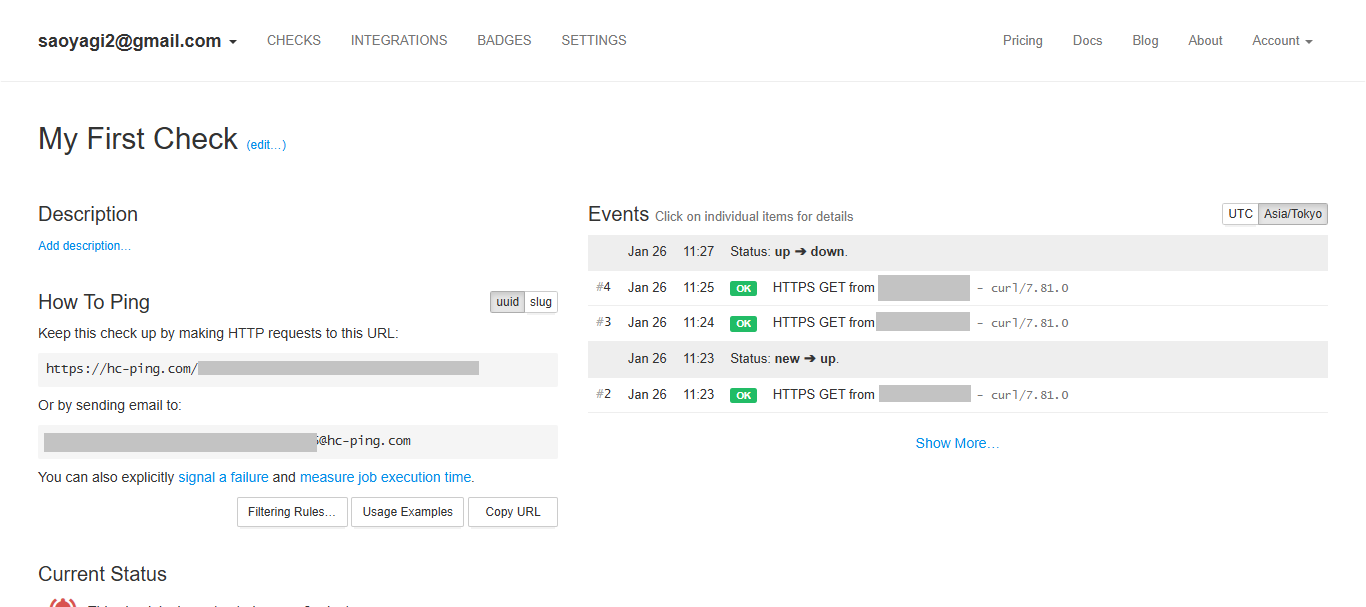Switch ping address to slug format
Viewport: 1366px width, 607px height.
coord(541,302)
